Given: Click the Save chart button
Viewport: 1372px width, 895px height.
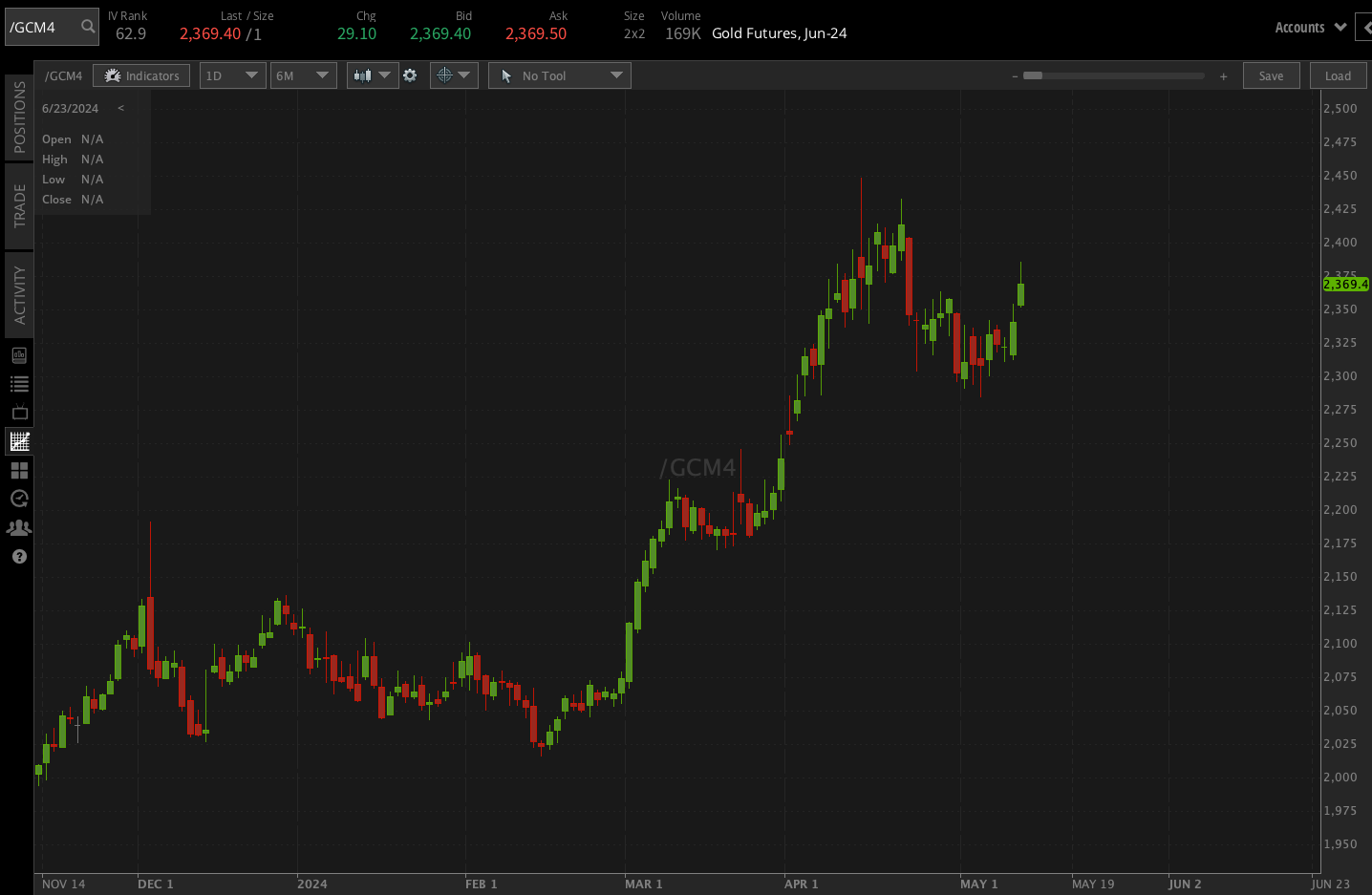Looking at the screenshot, I should pos(1271,75).
